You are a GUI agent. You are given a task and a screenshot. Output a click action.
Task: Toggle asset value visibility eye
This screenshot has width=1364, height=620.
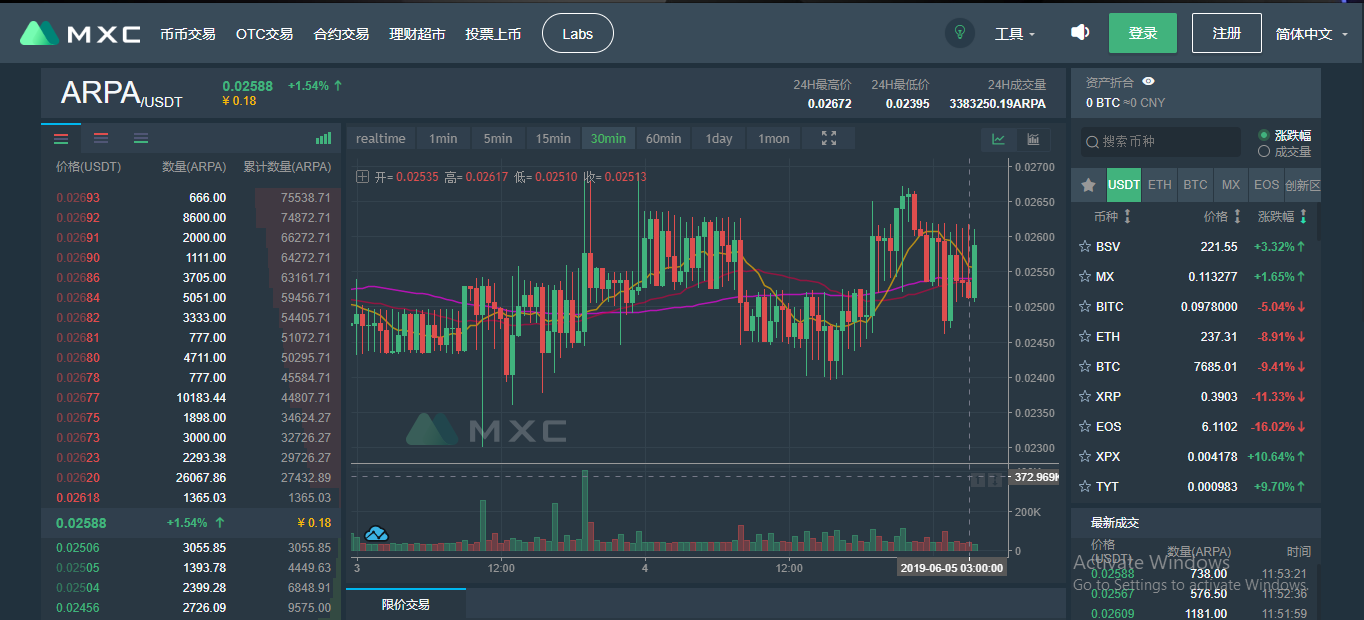[1148, 82]
